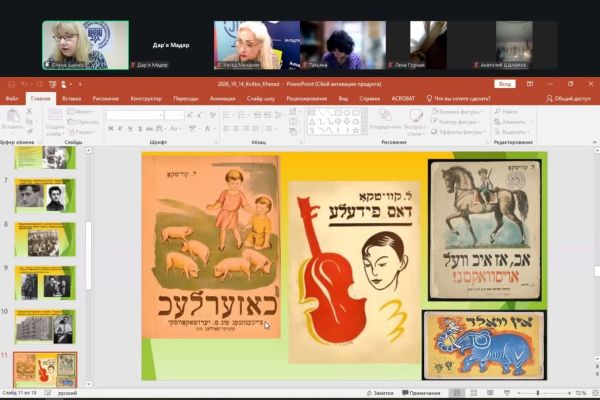This screenshot has width=600, height=400.
Task: Click the Reset (Сбросить) slide button
Action: point(83,122)
